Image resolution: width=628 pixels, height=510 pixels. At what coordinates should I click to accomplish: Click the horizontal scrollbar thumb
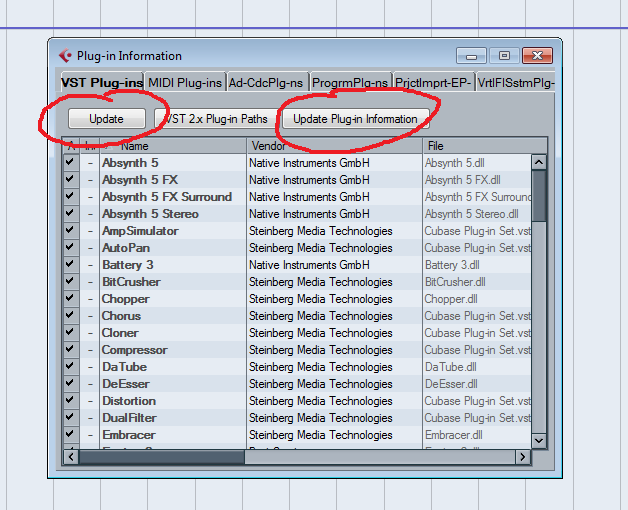click(162, 457)
